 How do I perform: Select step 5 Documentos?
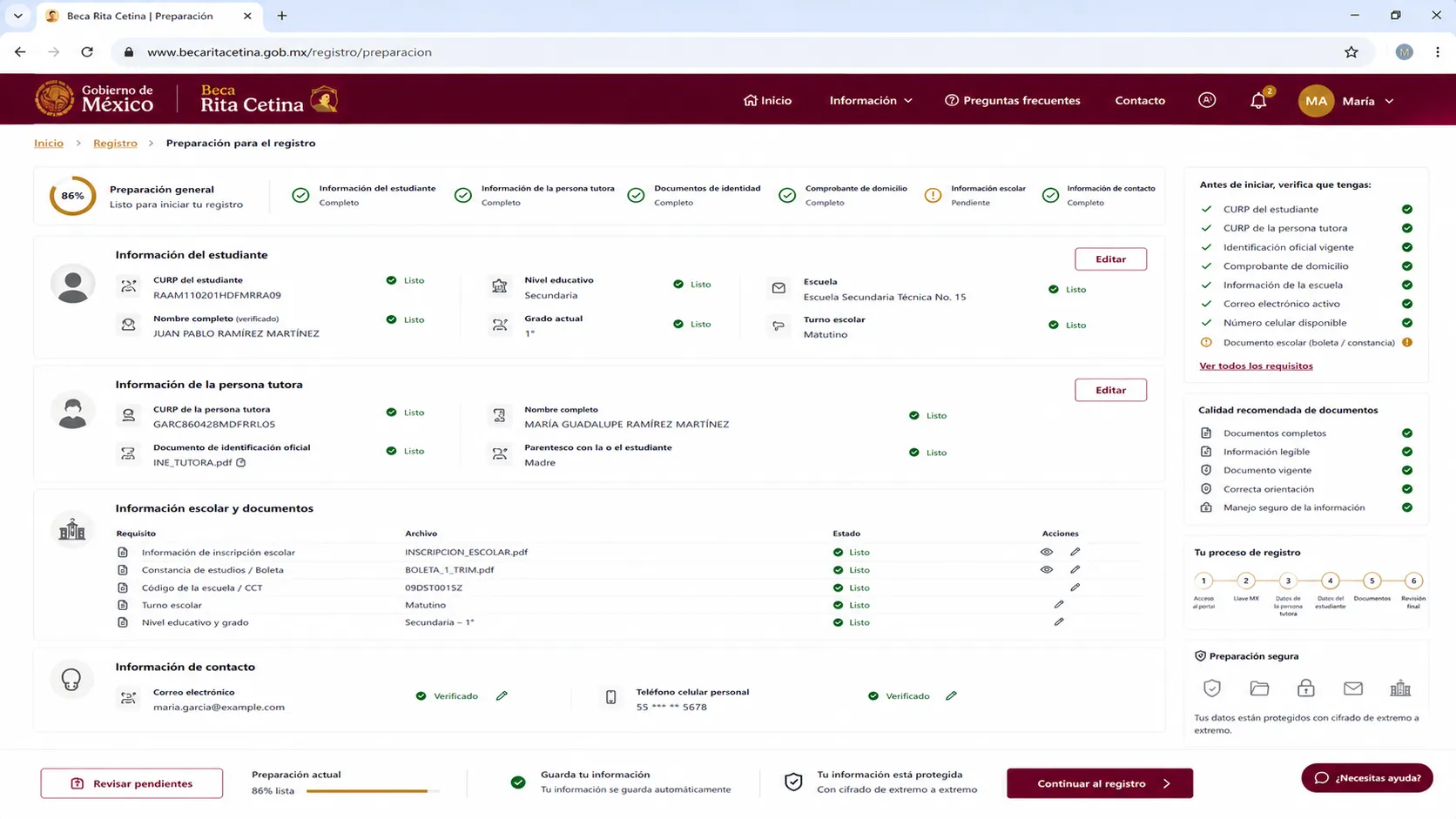pyautogui.click(x=1372, y=581)
